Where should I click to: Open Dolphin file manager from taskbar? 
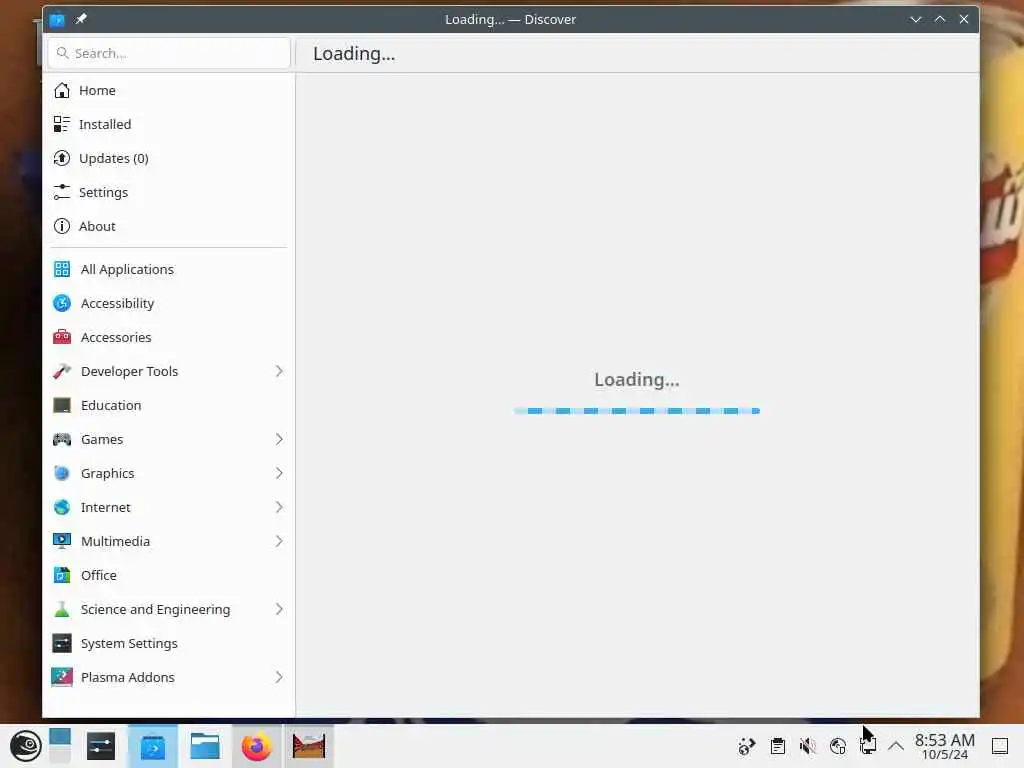click(204, 746)
